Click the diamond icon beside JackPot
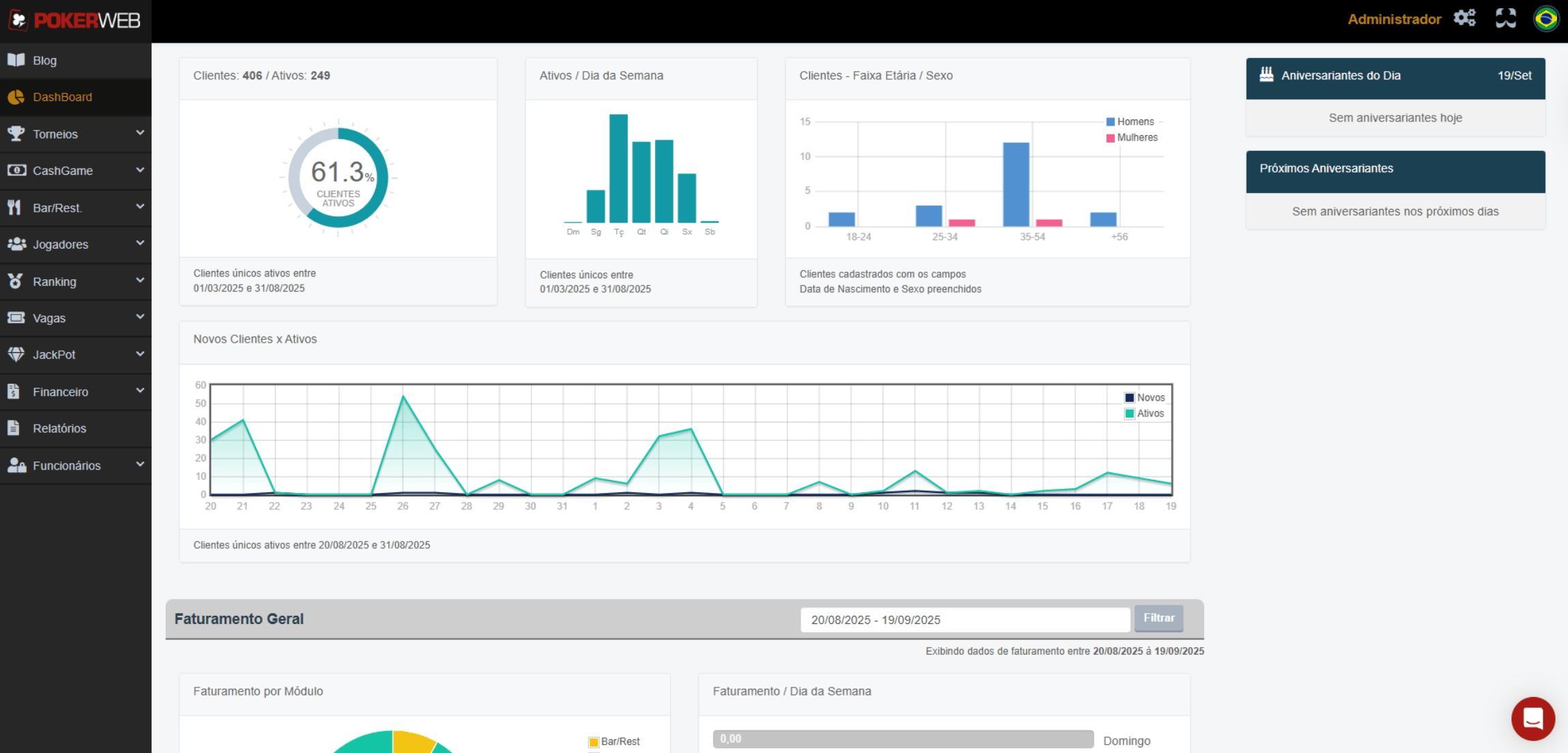Image resolution: width=1568 pixels, height=753 pixels. pos(16,354)
